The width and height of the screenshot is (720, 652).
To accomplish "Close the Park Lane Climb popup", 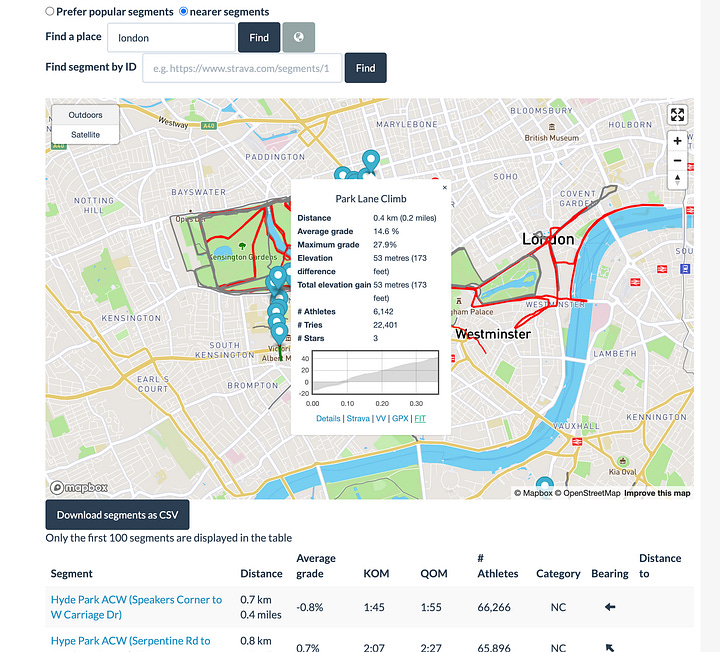I will [444, 187].
